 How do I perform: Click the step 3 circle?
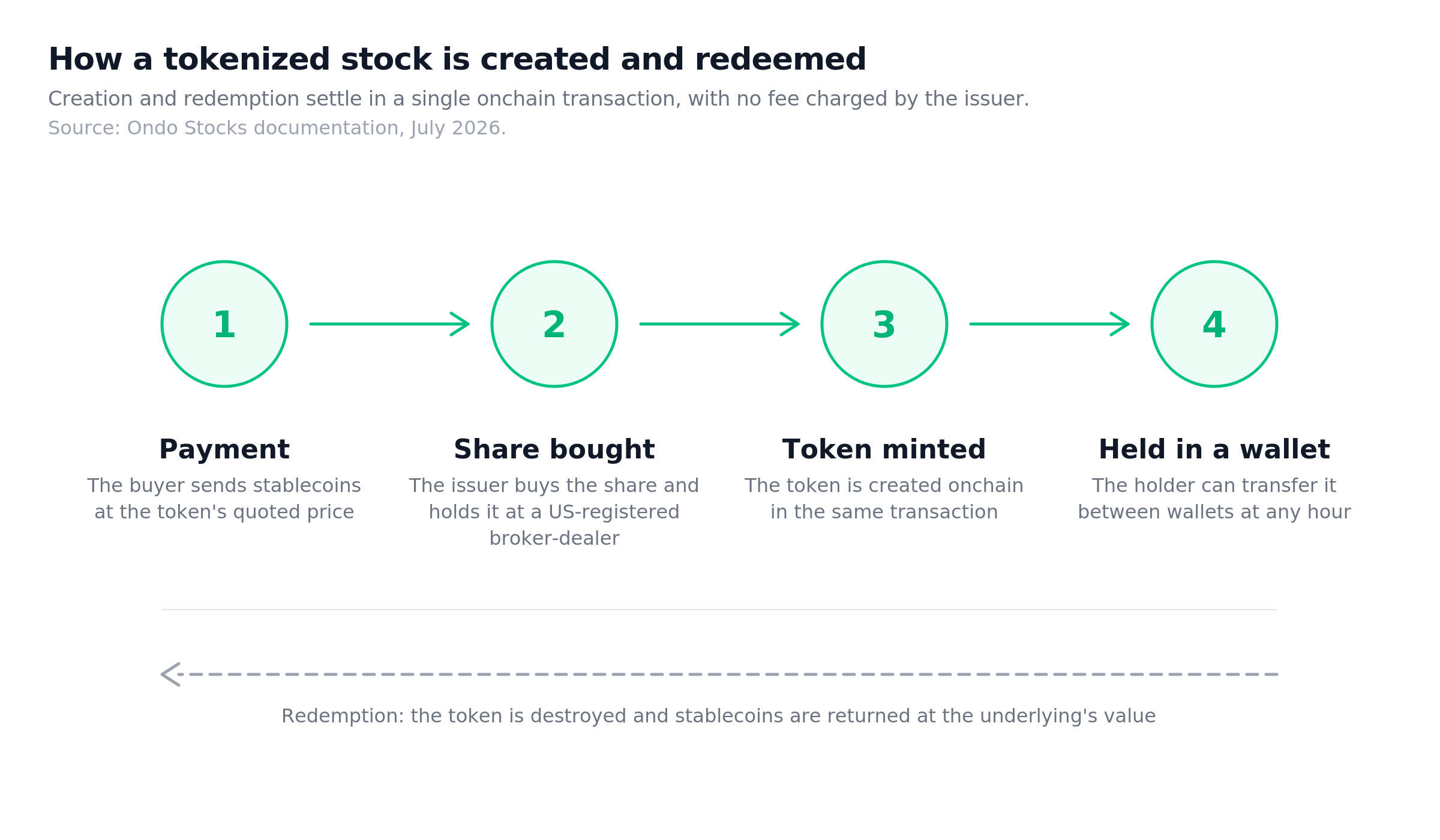(x=884, y=324)
